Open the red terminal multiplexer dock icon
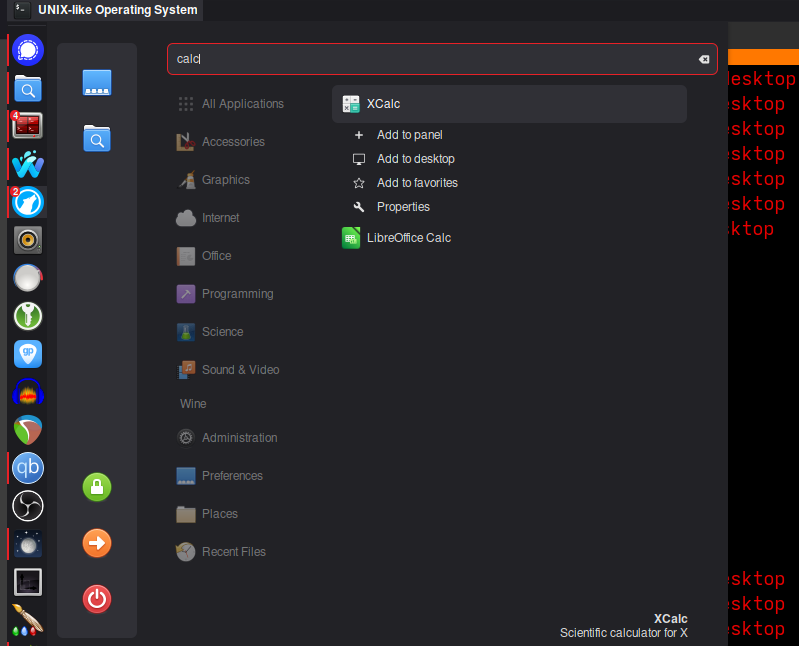Screen dimensions: 799x646 click(x=28, y=126)
